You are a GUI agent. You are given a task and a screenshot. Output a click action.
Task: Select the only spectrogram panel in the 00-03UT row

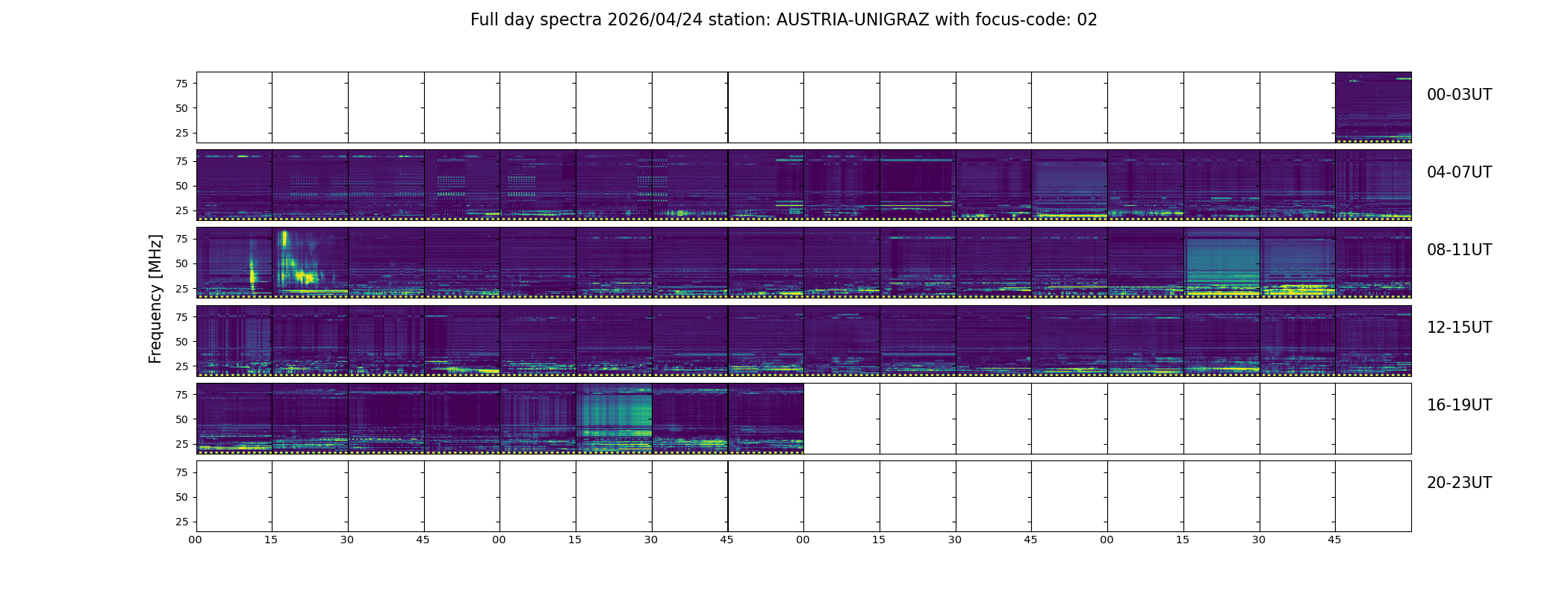pos(1373,107)
